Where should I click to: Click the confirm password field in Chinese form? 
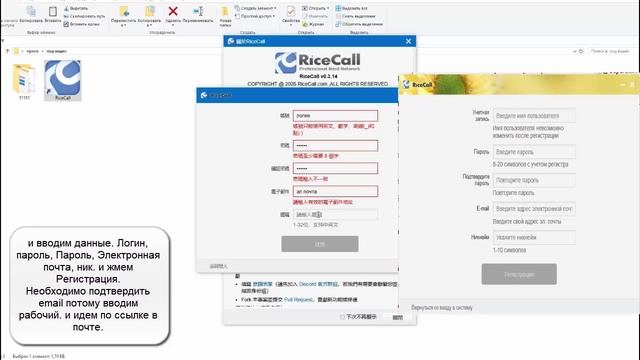335,169
